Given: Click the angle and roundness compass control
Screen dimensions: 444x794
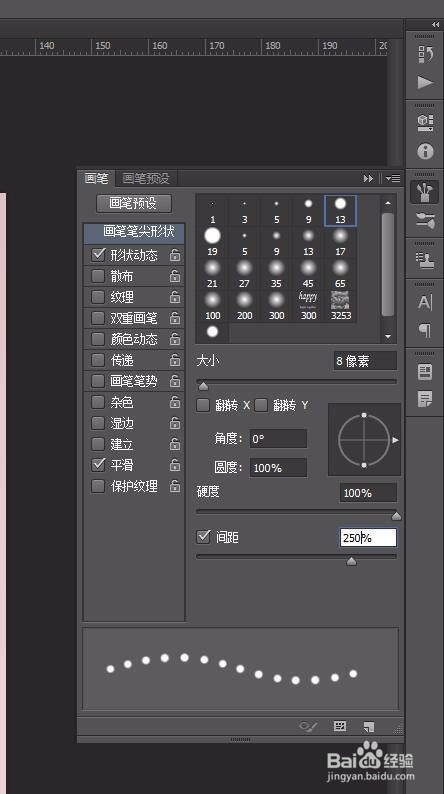Looking at the screenshot, I should coord(364,440).
